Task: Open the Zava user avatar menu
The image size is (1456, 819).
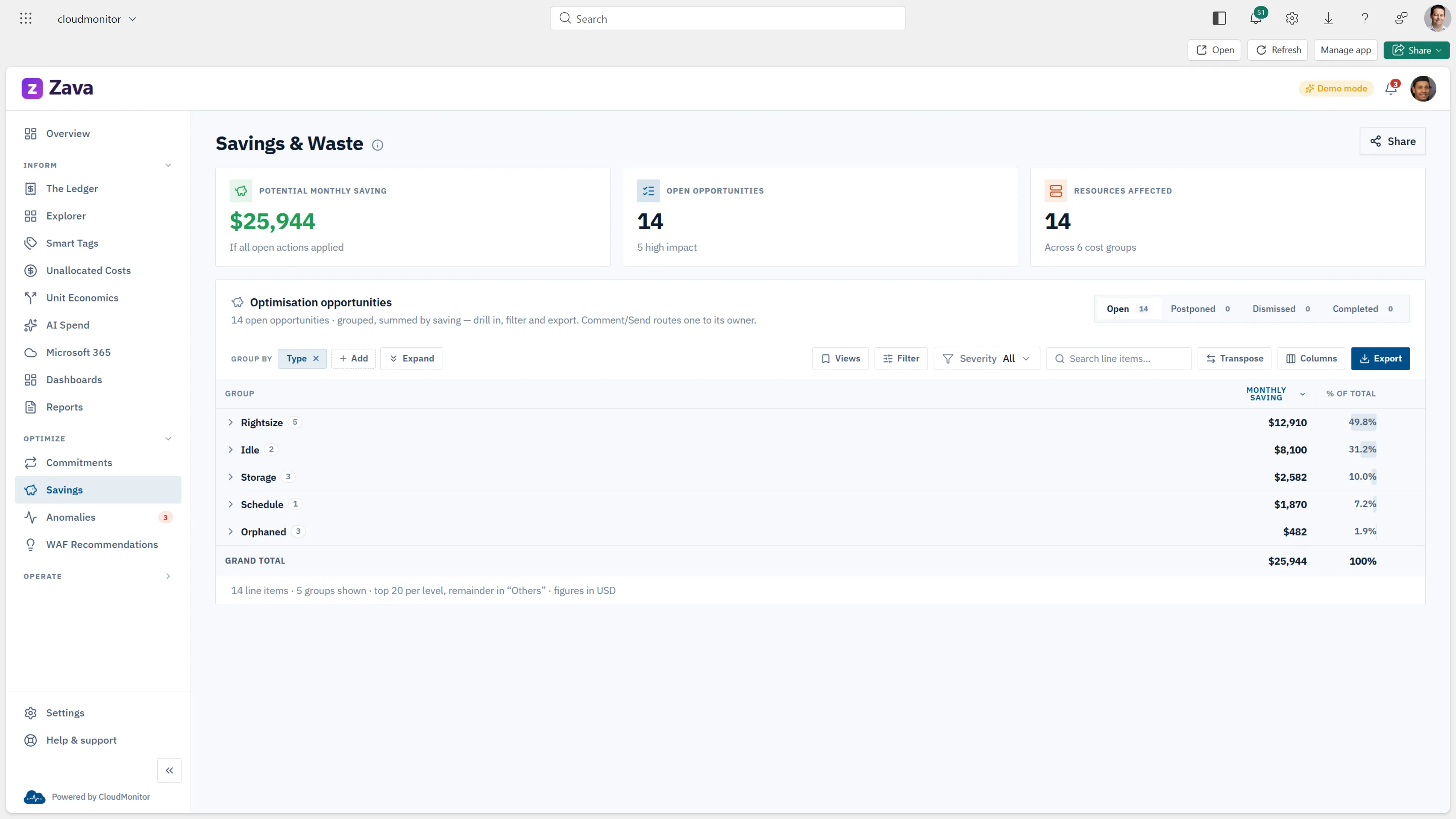Action: pos(1423,88)
